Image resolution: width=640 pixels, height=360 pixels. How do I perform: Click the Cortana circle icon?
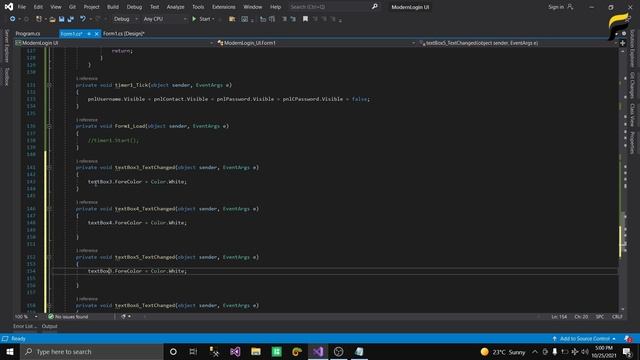(x=173, y=351)
